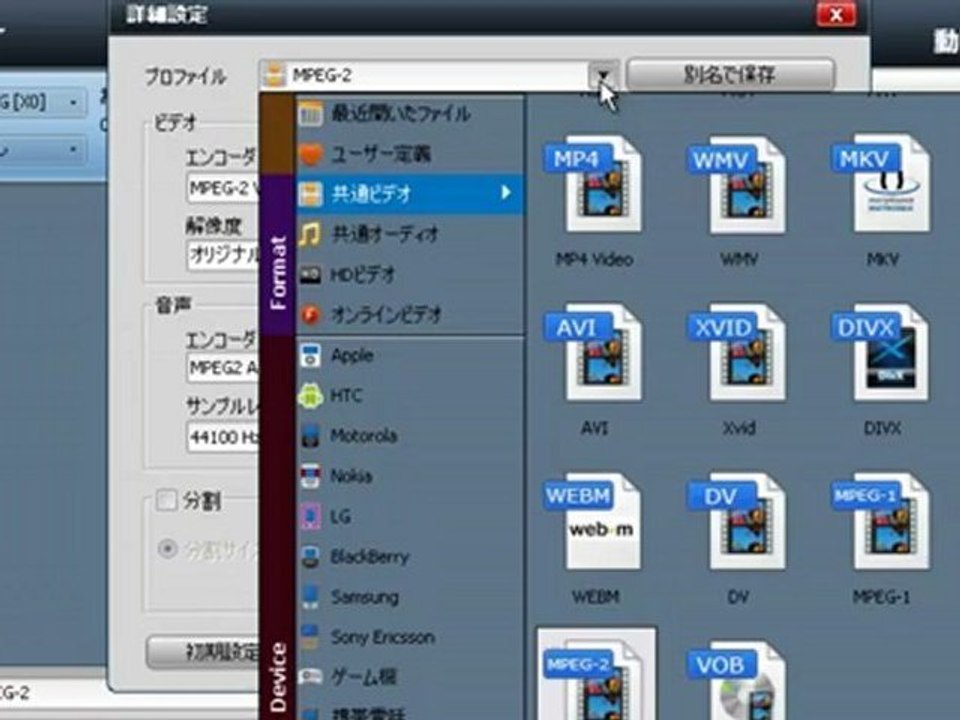This screenshot has width=960, height=720.
Task: Open the Sony Ericsson device category
Action: (x=410, y=637)
